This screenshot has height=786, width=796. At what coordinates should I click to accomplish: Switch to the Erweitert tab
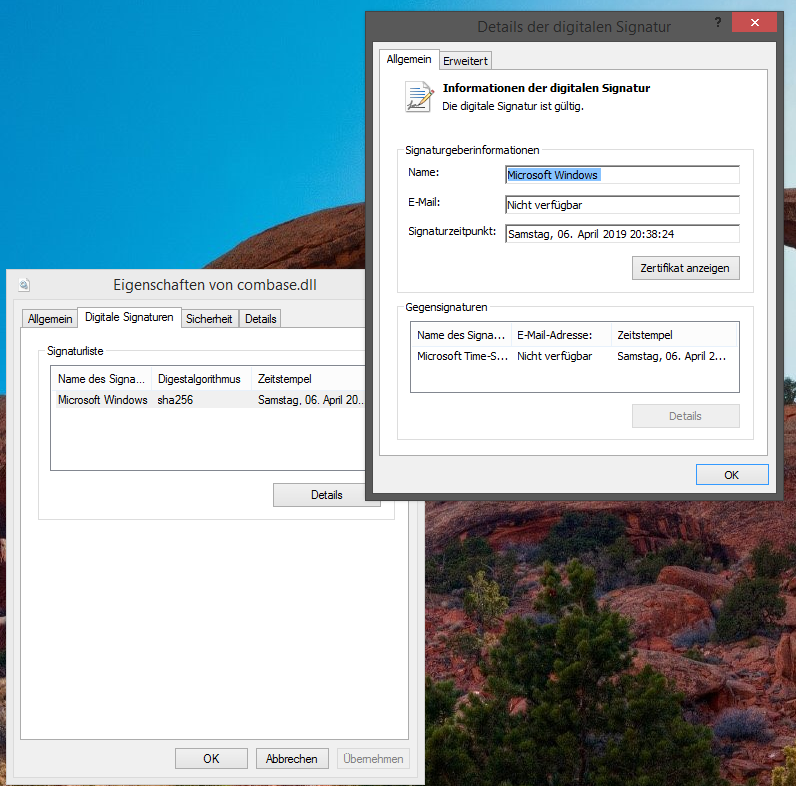pyautogui.click(x=465, y=61)
